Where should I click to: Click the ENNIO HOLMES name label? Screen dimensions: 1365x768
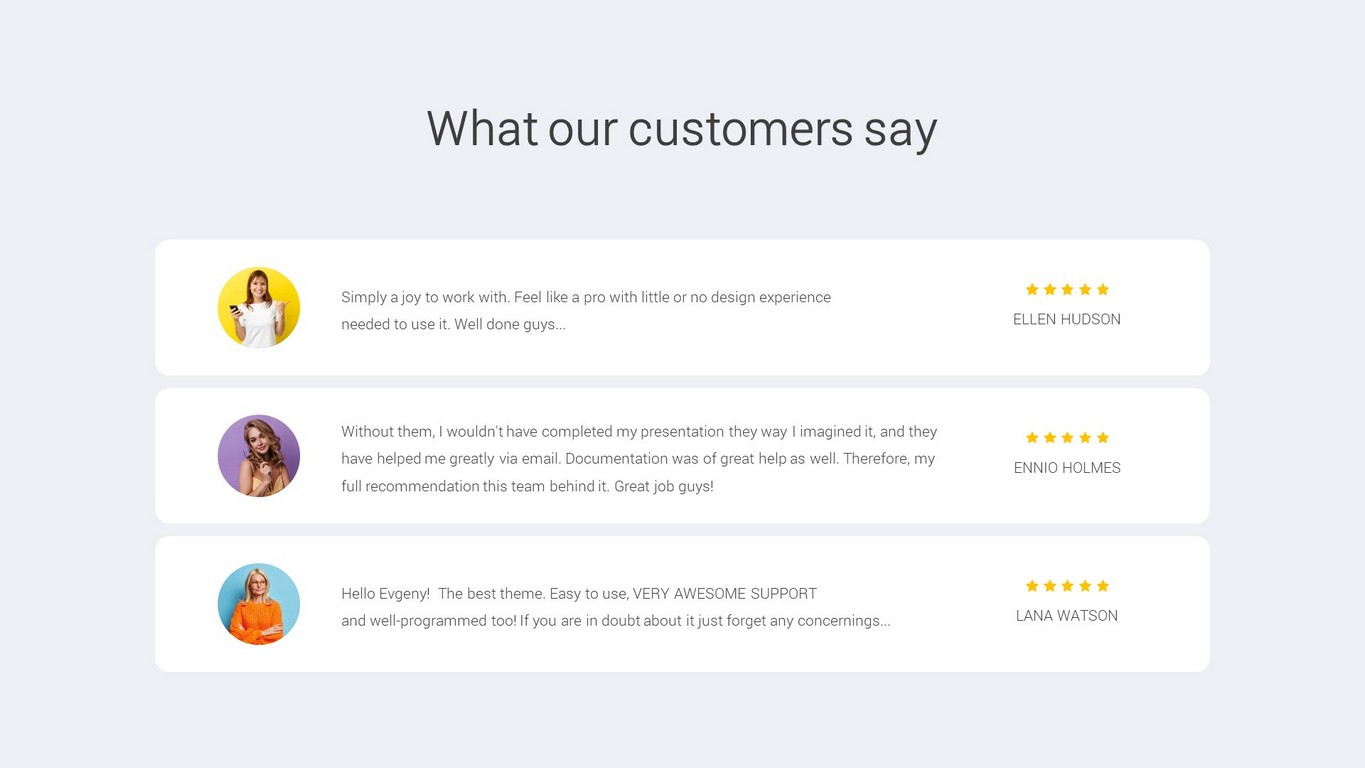(x=1067, y=468)
